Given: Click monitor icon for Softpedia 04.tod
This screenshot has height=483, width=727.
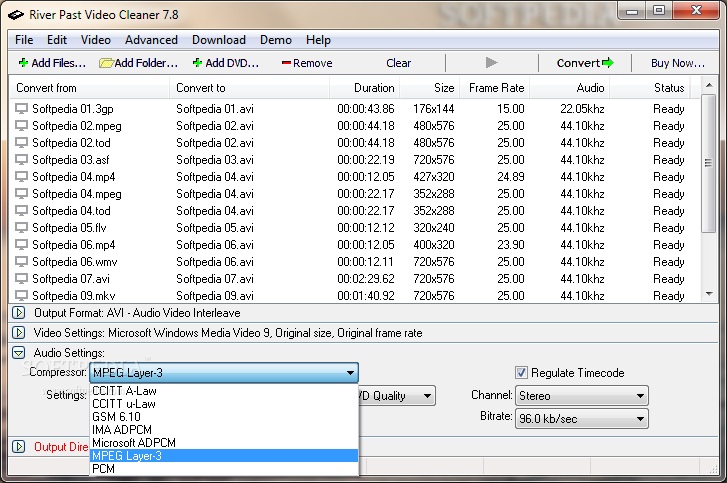Looking at the screenshot, I should pos(21,211).
